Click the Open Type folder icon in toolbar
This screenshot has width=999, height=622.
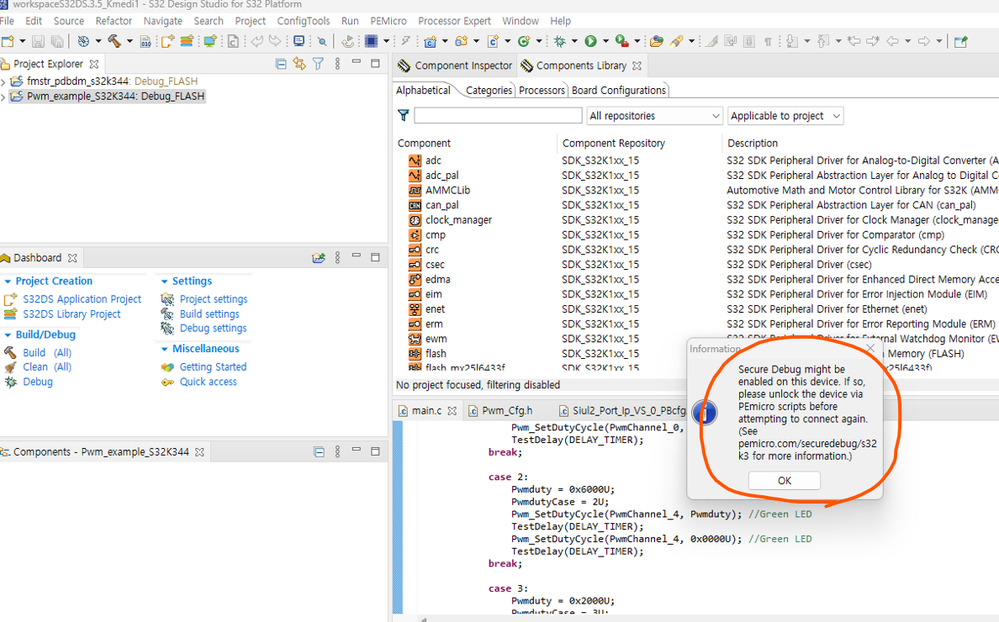click(656, 41)
